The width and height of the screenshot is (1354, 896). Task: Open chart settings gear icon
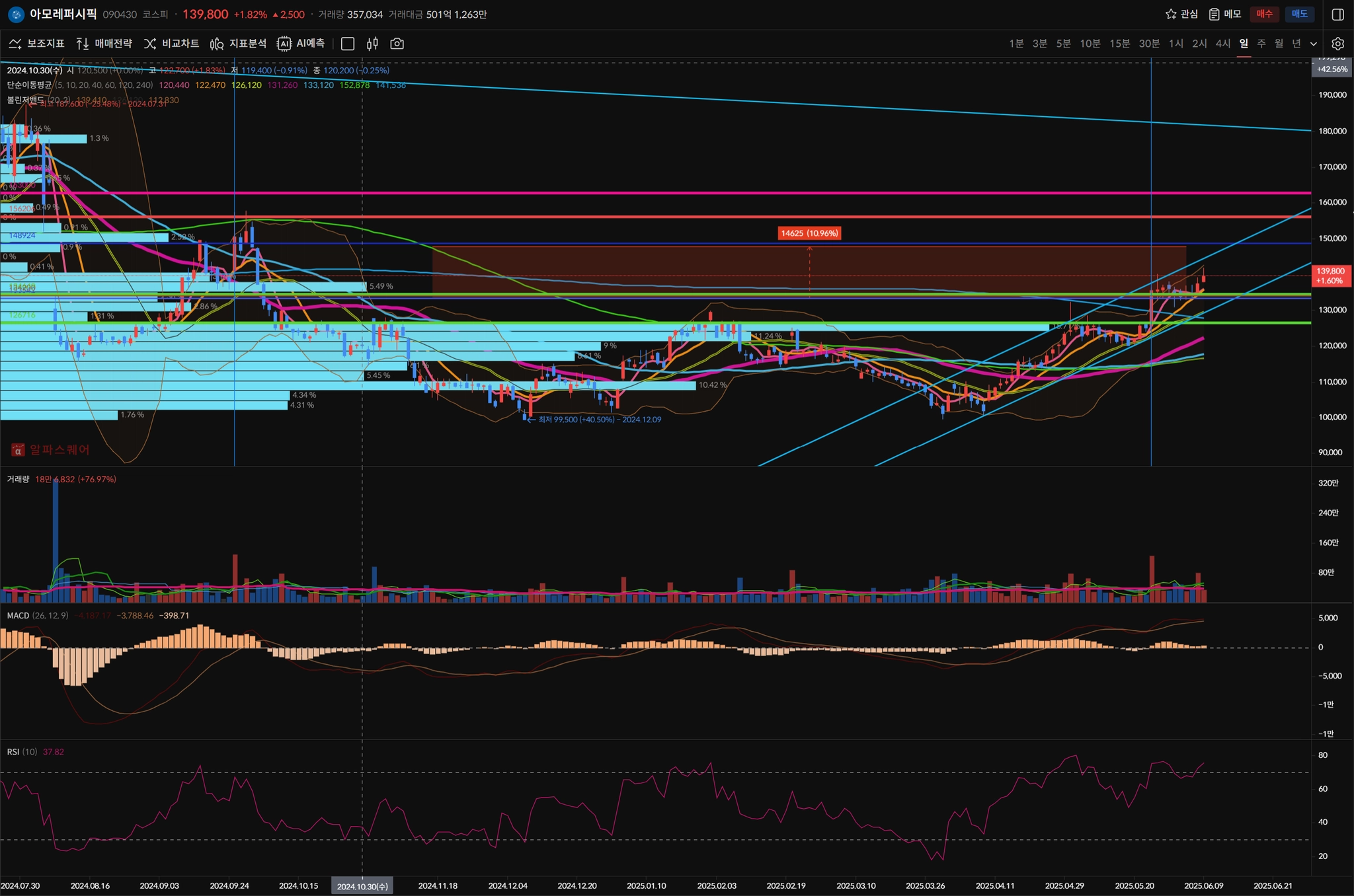point(1337,44)
